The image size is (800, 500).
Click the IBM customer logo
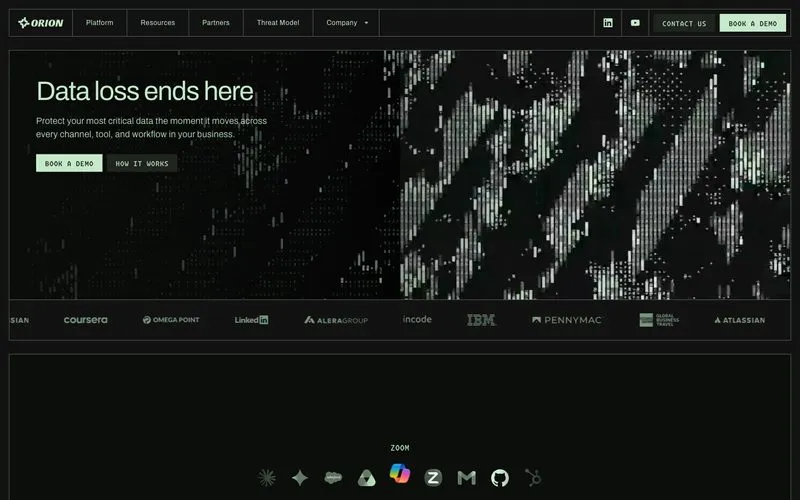point(481,320)
